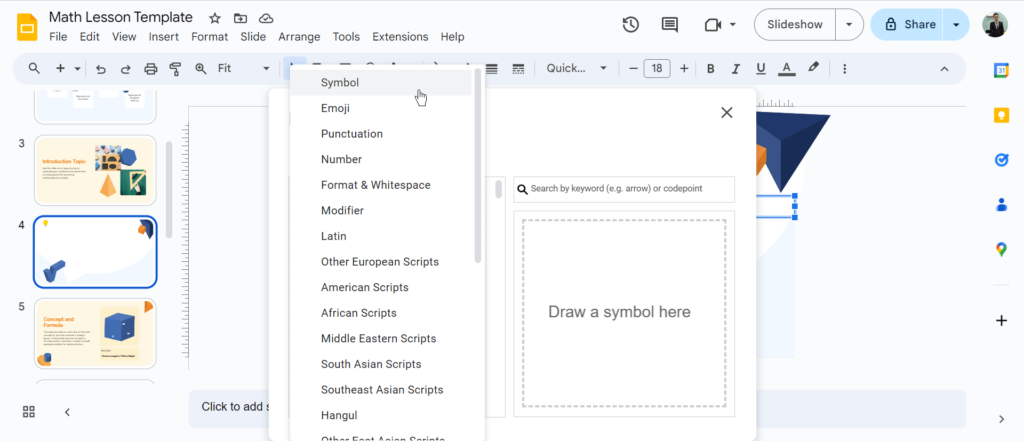The image size is (1024, 441).
Task: Toggle underline text formatting
Action: pyautogui.click(x=761, y=69)
